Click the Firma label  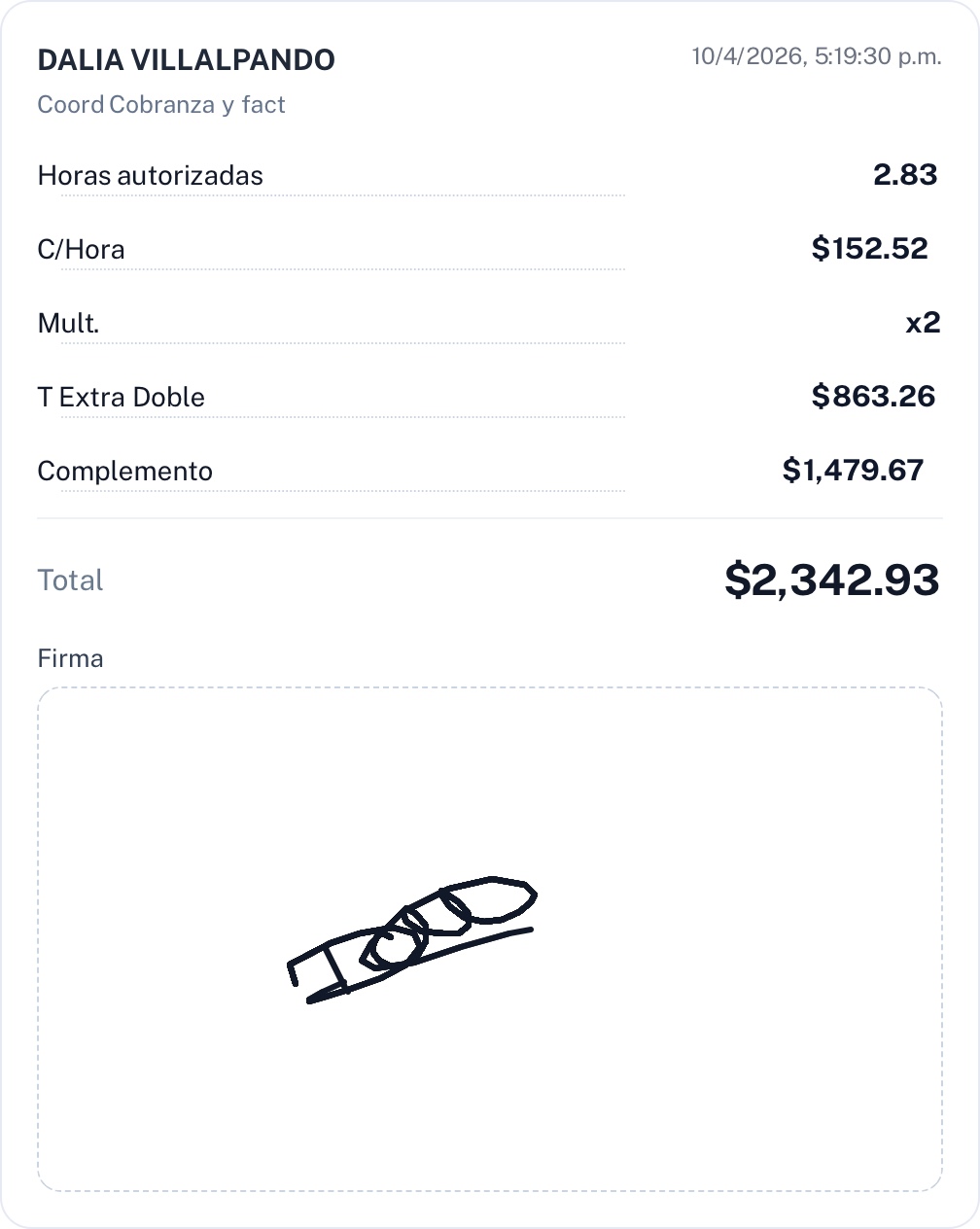coord(70,659)
